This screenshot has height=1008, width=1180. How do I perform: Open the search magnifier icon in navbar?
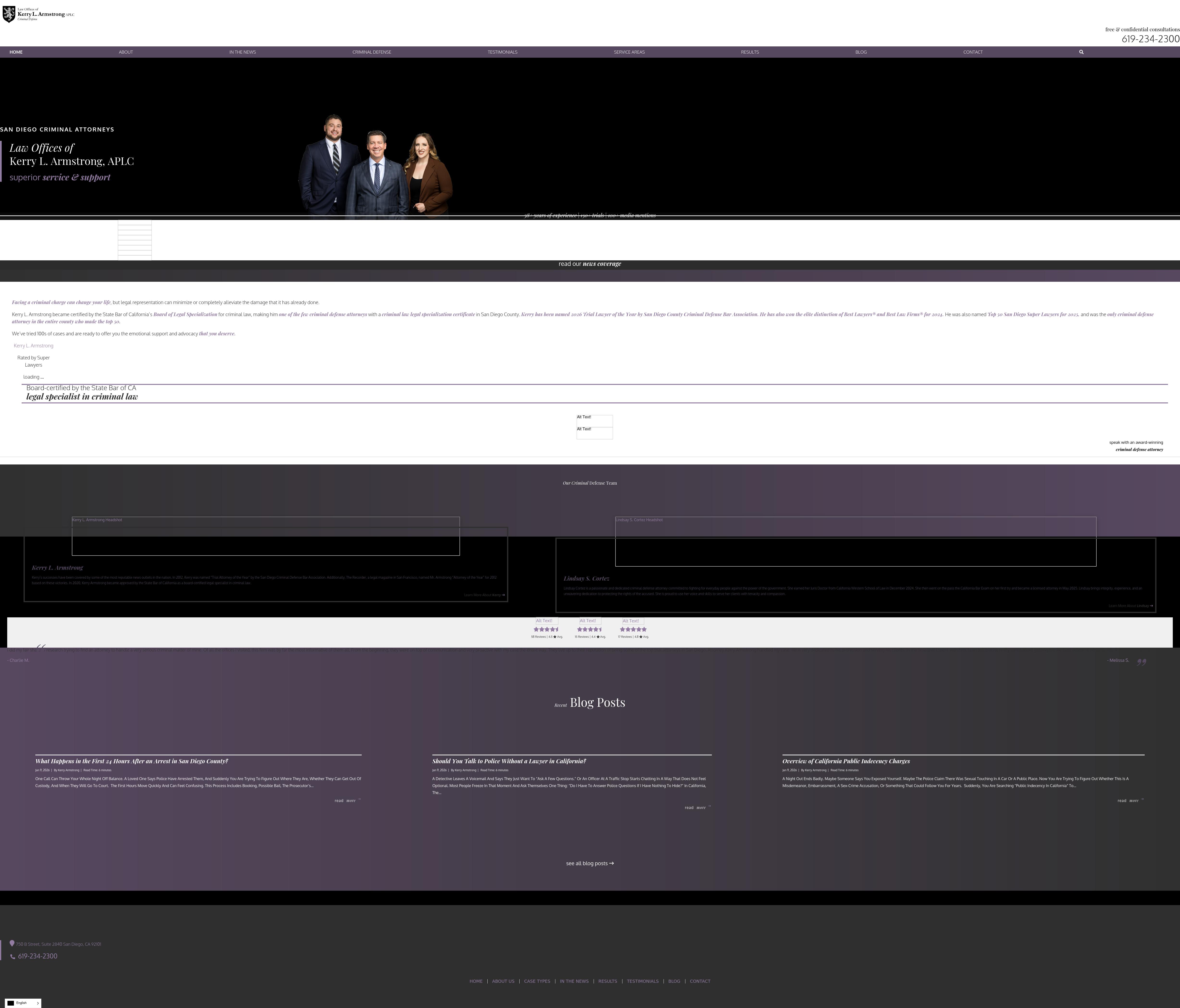1081,52
